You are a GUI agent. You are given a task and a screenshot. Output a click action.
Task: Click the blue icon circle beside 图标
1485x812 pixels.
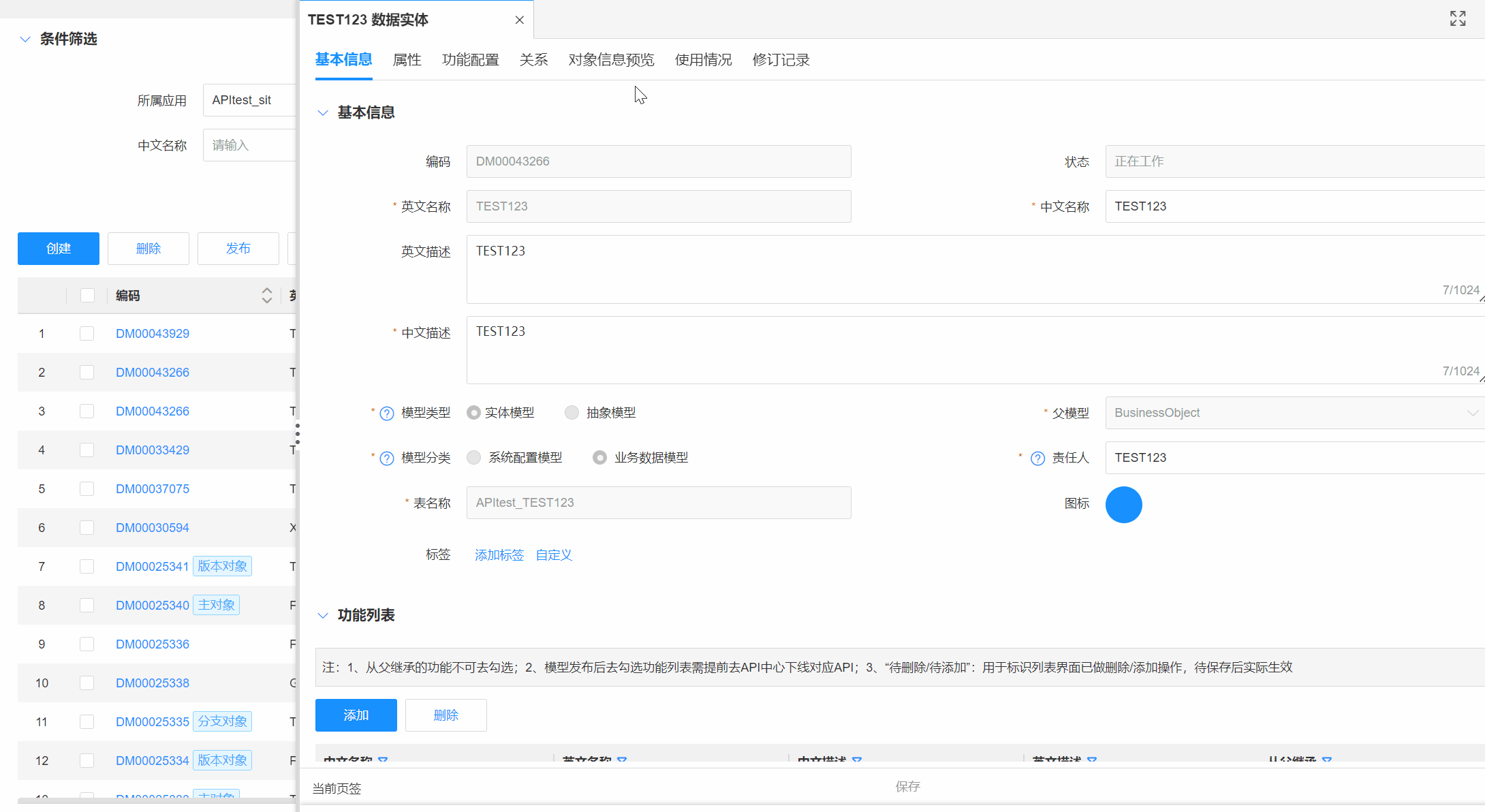pyautogui.click(x=1123, y=505)
